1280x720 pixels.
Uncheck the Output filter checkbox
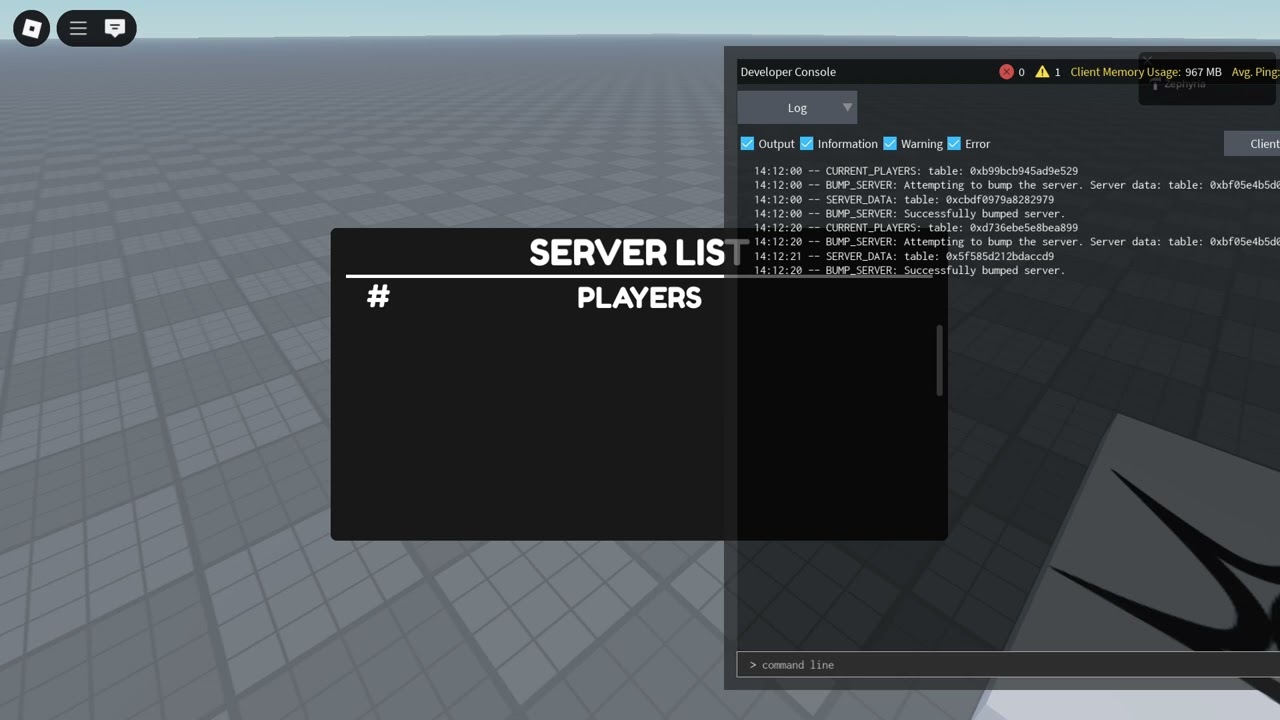(747, 144)
